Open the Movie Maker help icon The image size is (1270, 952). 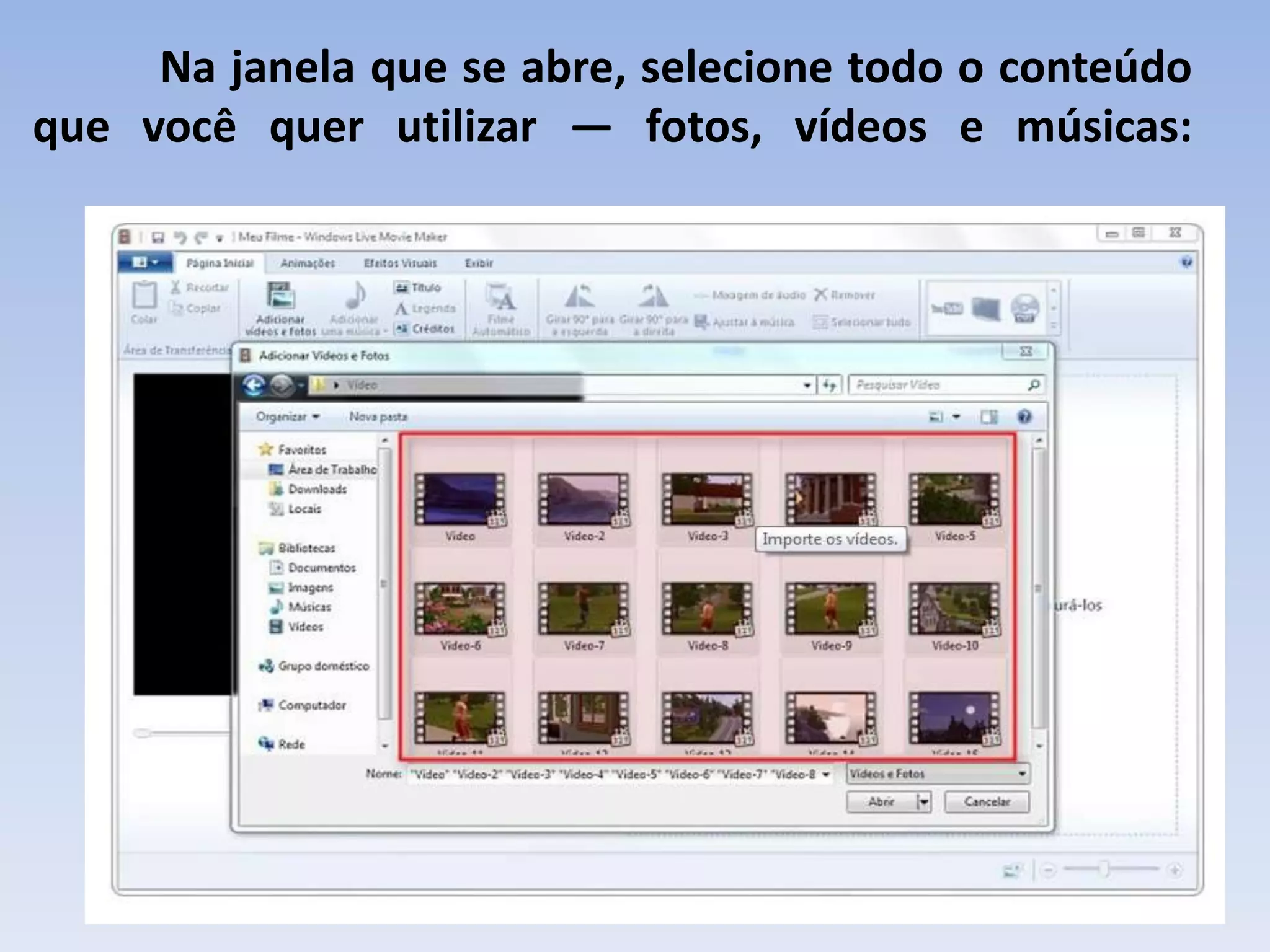pos(1186,262)
